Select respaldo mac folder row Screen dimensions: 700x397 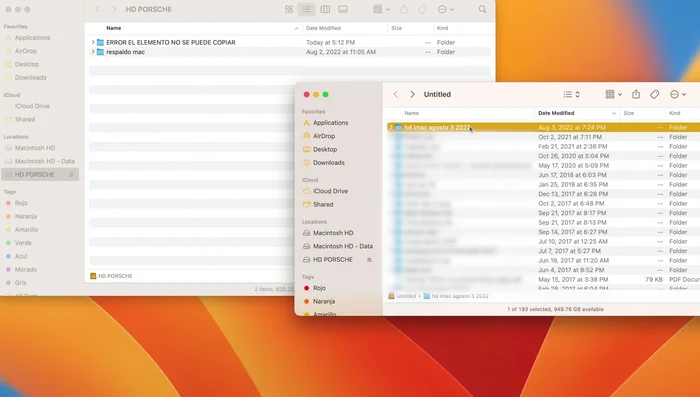coord(290,52)
